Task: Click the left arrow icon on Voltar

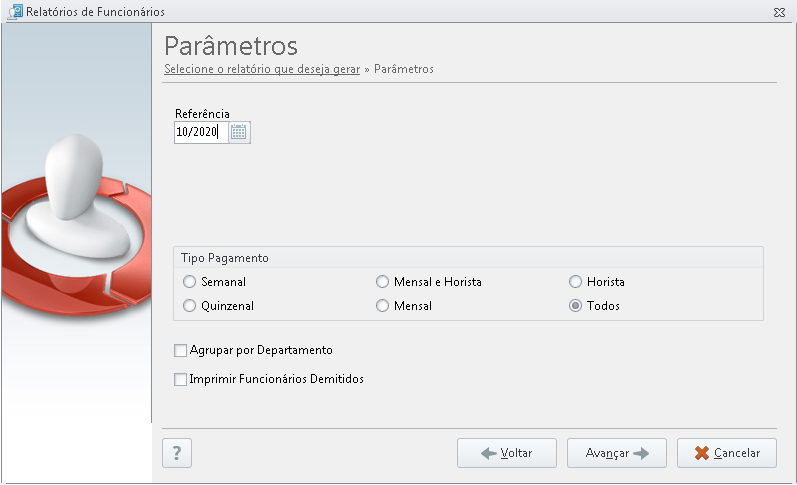Action: click(x=488, y=453)
